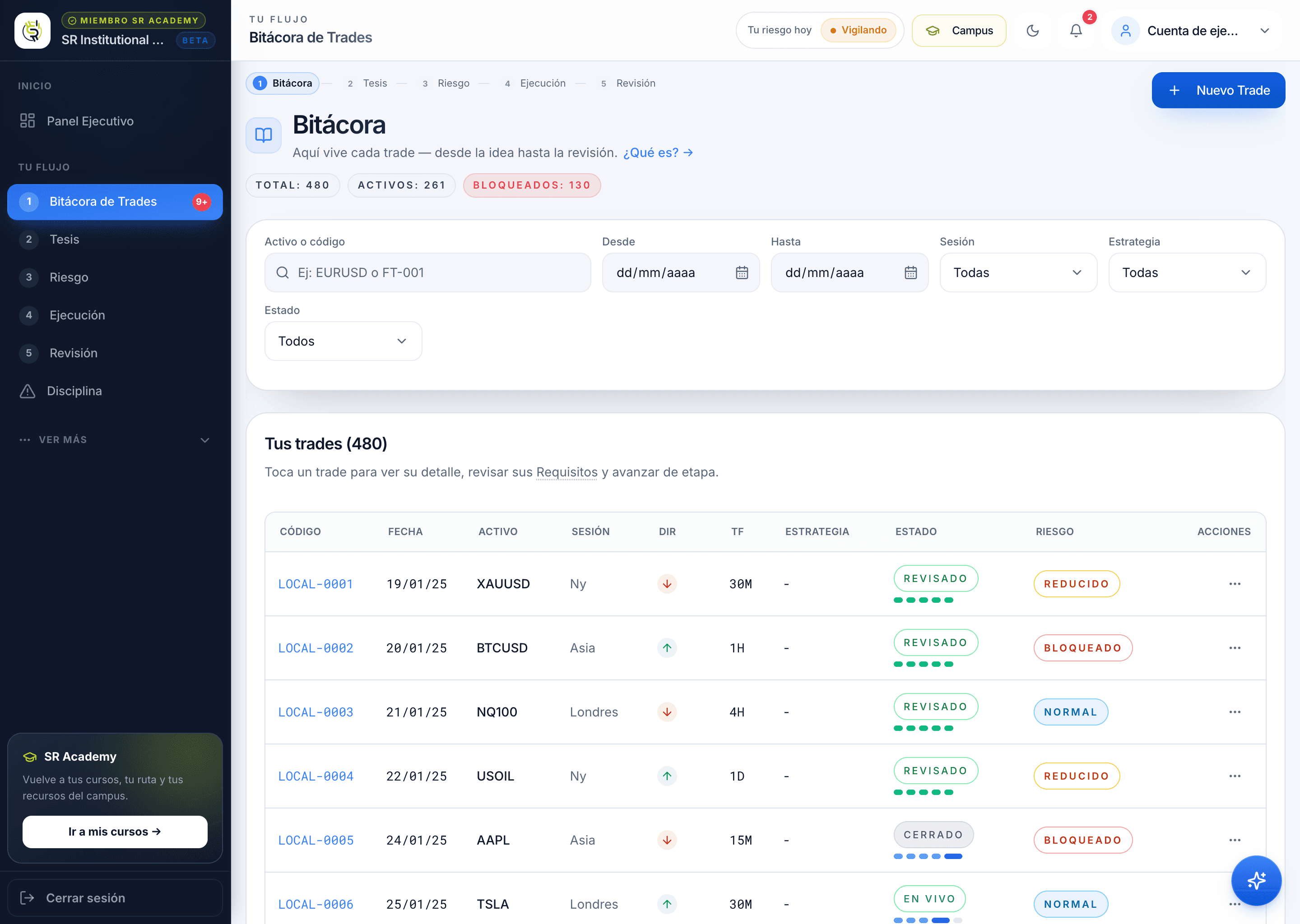Click ACTIVOS: 261 chip
This screenshot has height=924, width=1300.
coord(401,185)
